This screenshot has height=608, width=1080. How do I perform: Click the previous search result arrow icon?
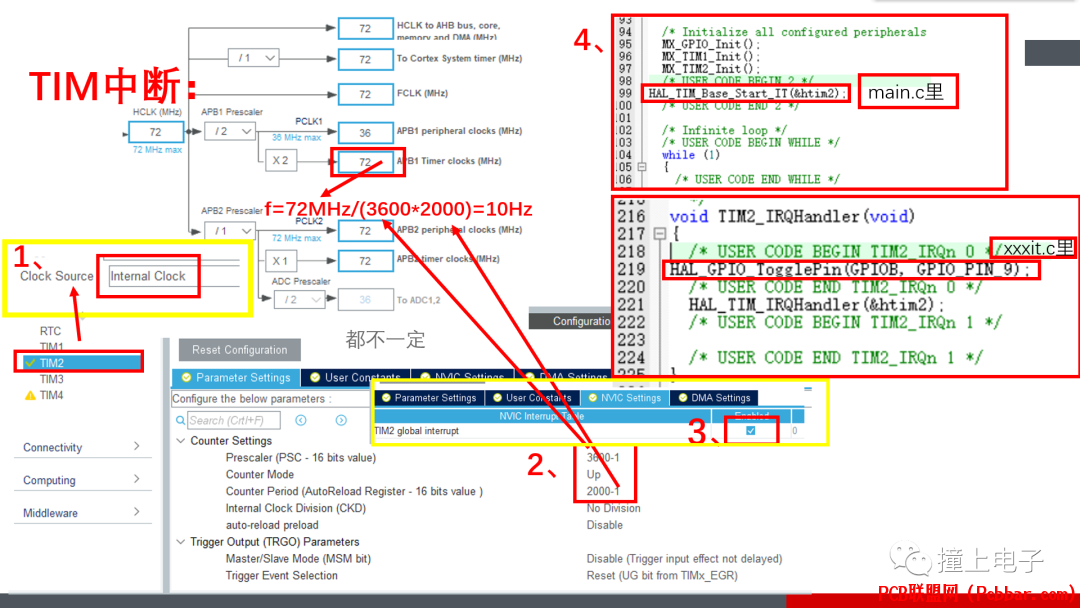pyautogui.click(x=301, y=420)
